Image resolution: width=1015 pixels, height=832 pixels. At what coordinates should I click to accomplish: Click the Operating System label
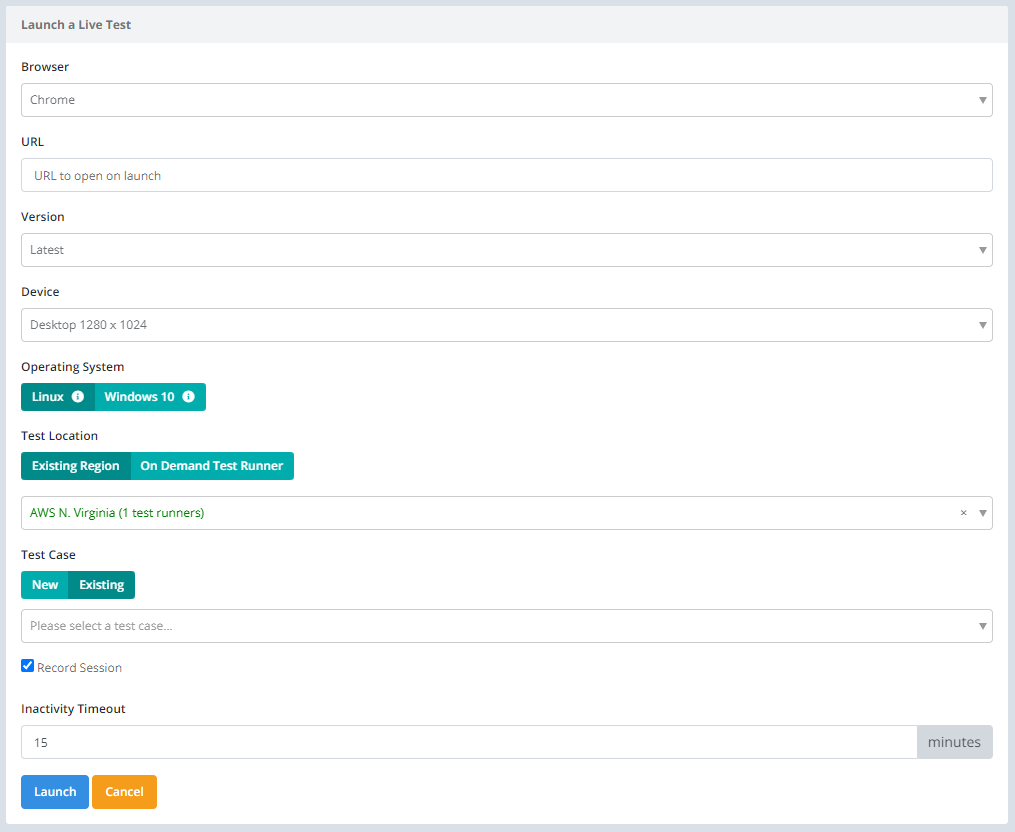[x=72, y=367]
